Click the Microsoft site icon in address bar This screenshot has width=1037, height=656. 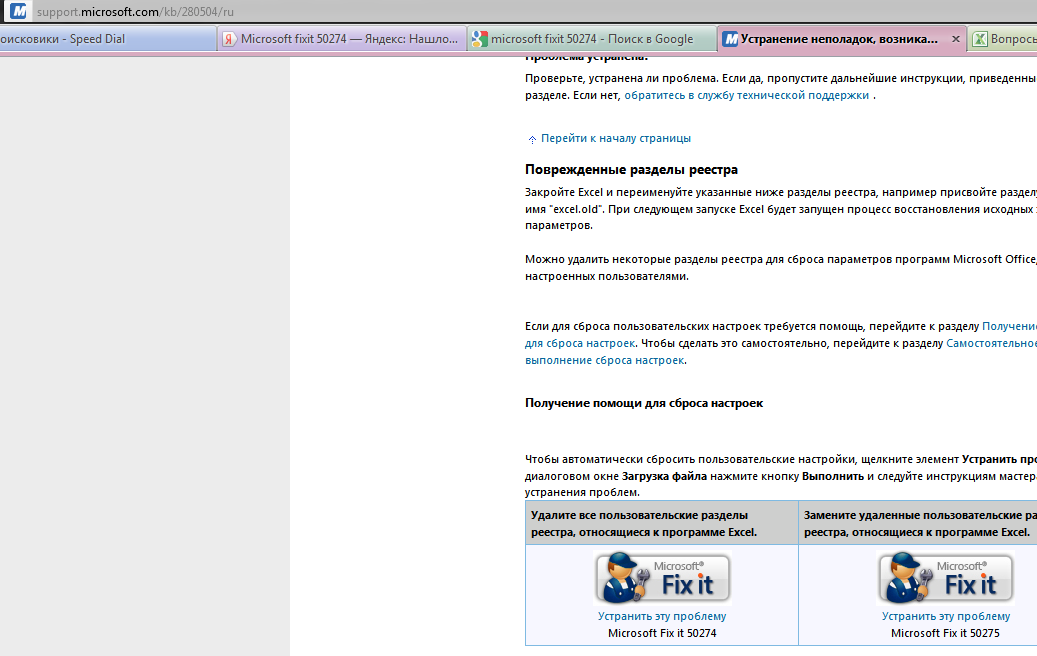tap(19, 11)
